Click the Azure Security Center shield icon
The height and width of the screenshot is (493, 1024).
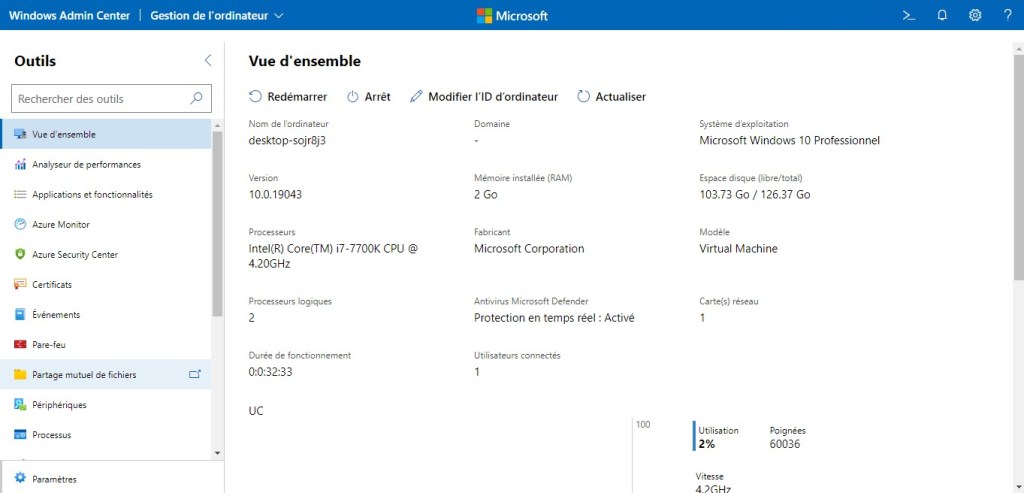[20, 255]
